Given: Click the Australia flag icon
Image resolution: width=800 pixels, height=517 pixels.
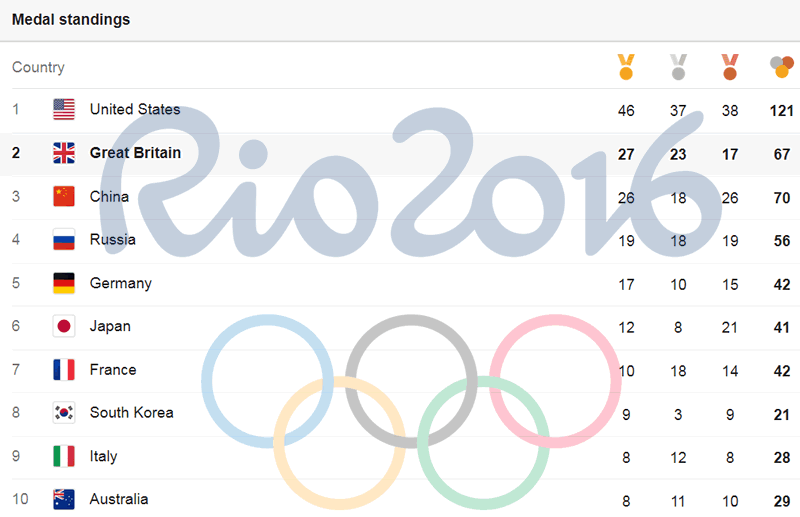Looking at the screenshot, I should pos(64,499).
